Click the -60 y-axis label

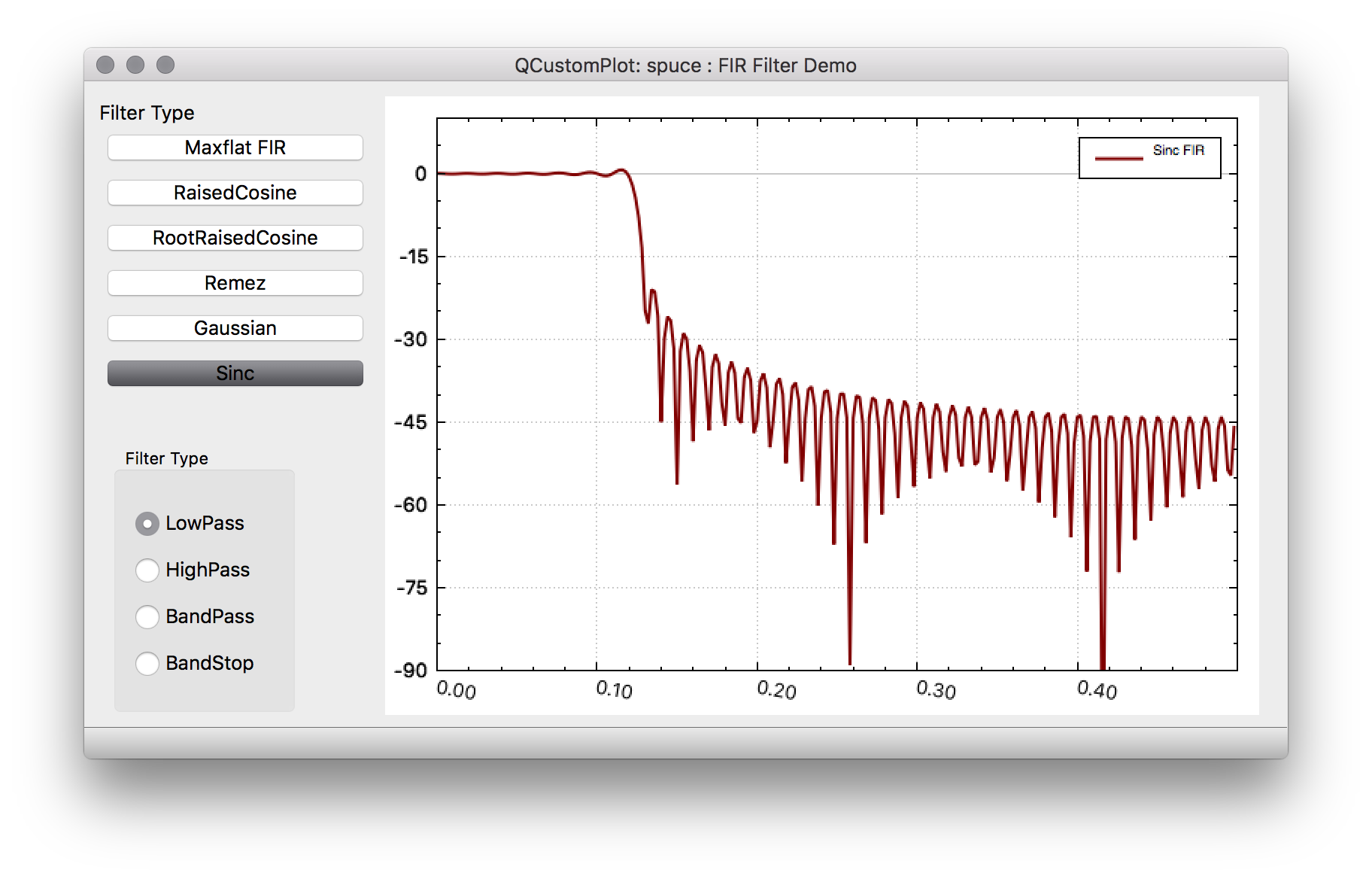tap(411, 505)
